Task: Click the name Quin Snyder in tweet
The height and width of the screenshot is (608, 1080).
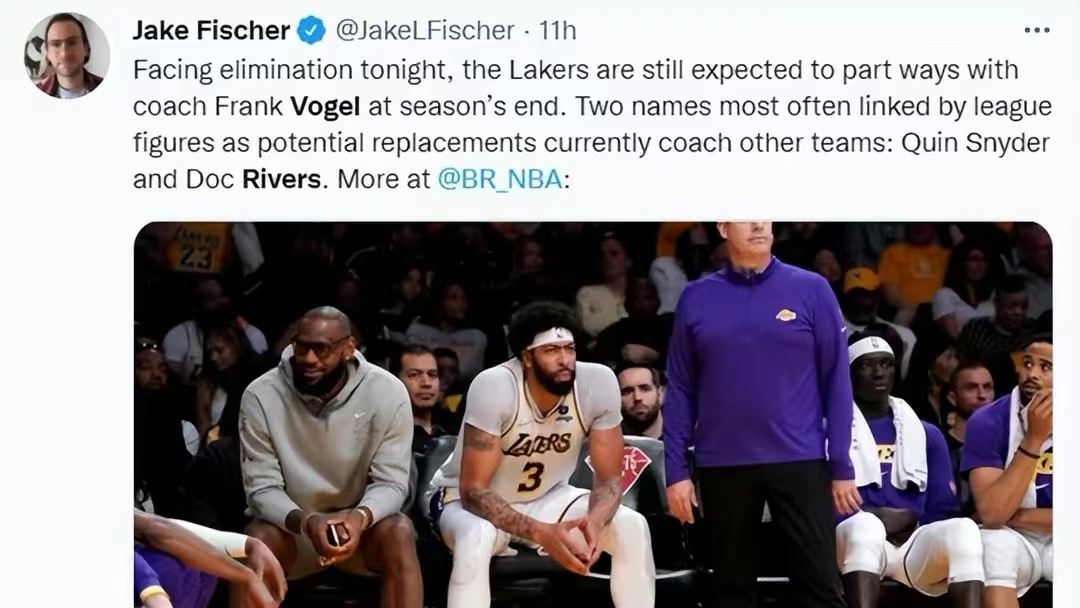Action: pyautogui.click(x=976, y=142)
